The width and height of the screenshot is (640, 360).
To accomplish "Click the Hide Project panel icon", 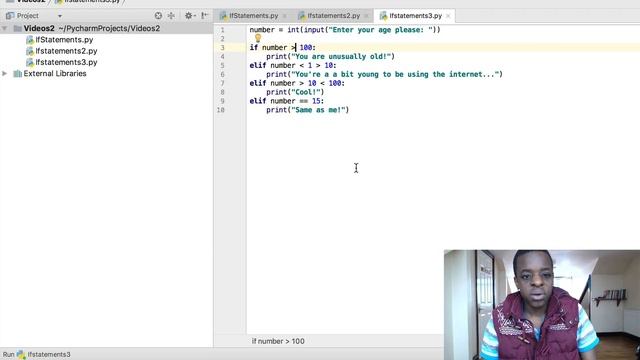I will tap(204, 16).
